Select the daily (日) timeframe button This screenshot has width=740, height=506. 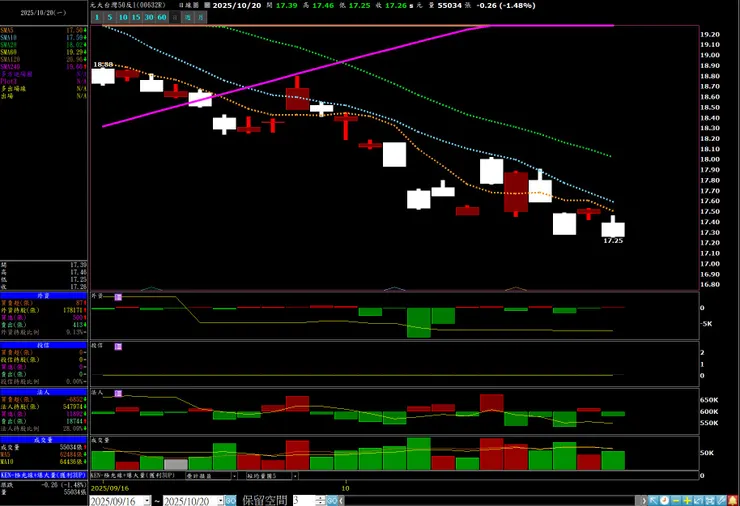pyautogui.click(x=175, y=17)
